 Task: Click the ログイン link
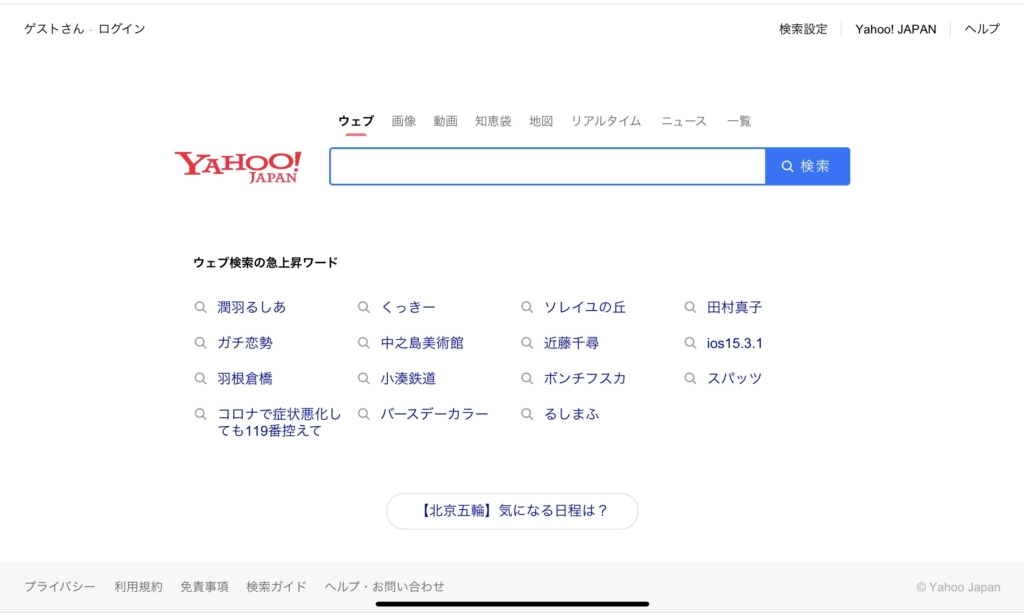(x=121, y=29)
